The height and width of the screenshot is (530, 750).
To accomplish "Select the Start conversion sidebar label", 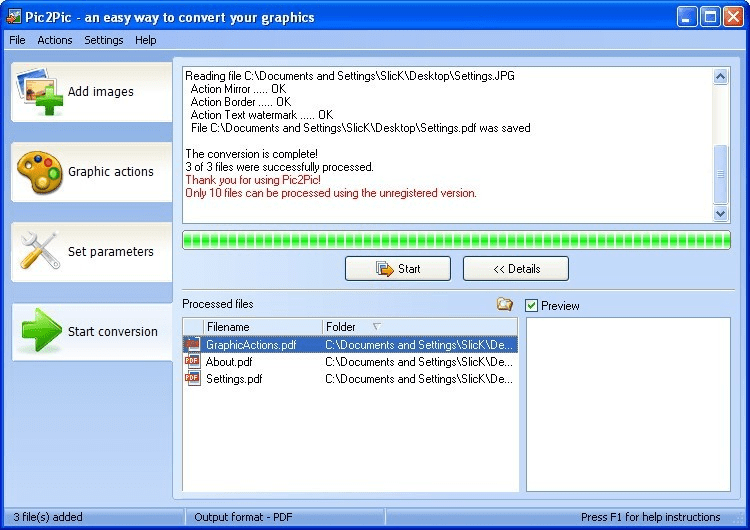I will click(x=113, y=331).
